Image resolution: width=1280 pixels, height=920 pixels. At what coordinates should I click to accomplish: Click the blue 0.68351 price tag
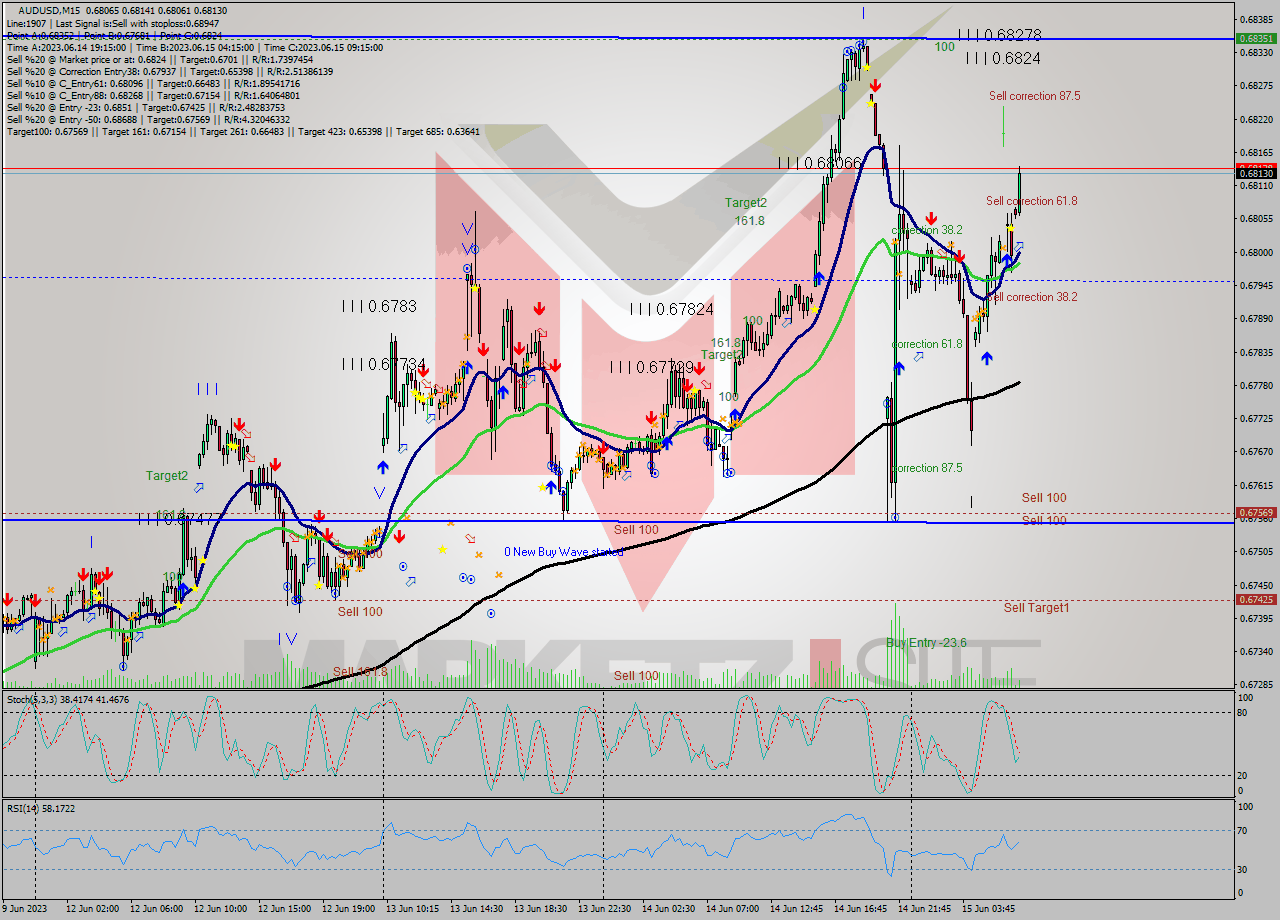point(1256,38)
